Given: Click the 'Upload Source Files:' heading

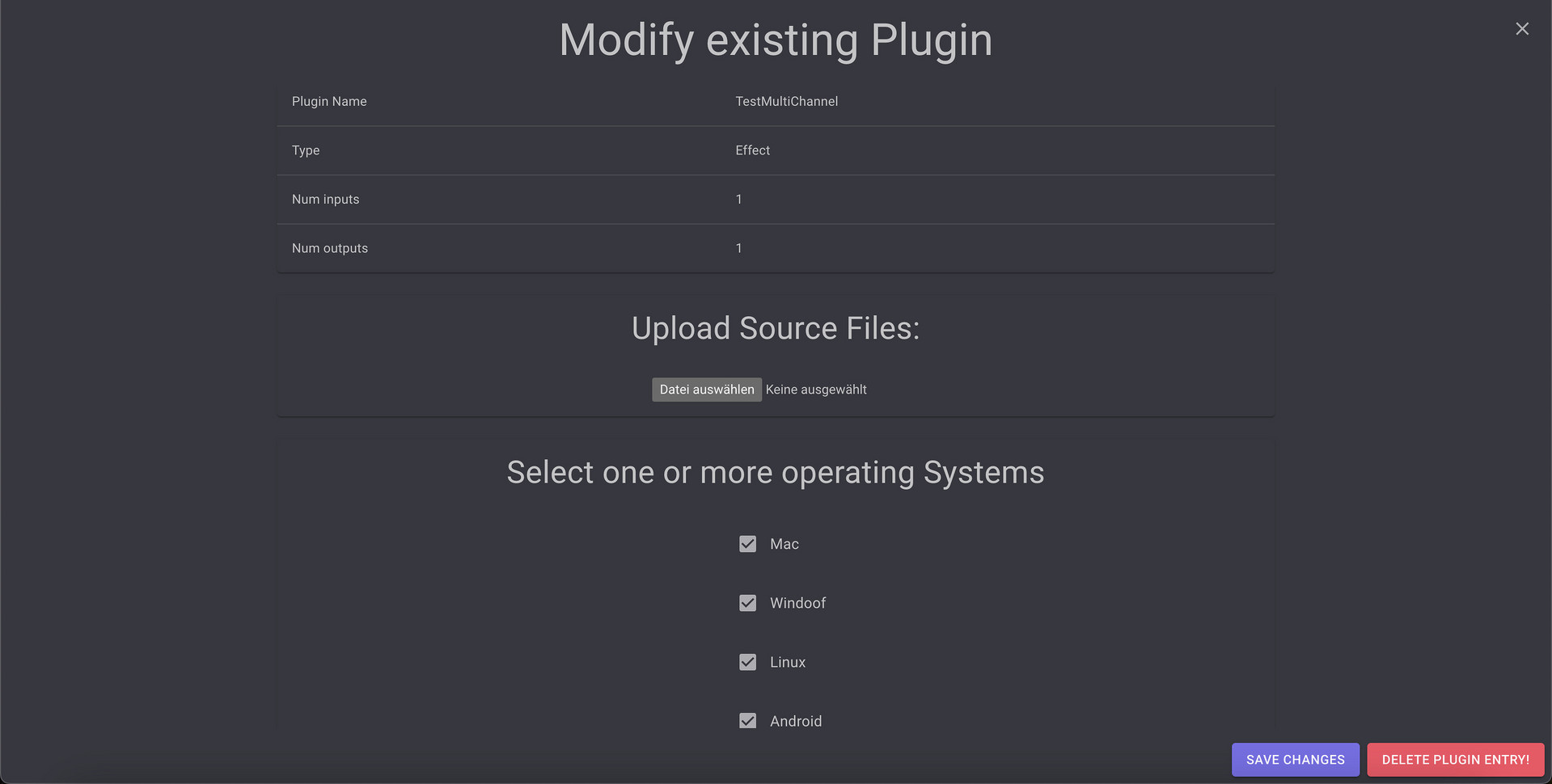Looking at the screenshot, I should (775, 328).
